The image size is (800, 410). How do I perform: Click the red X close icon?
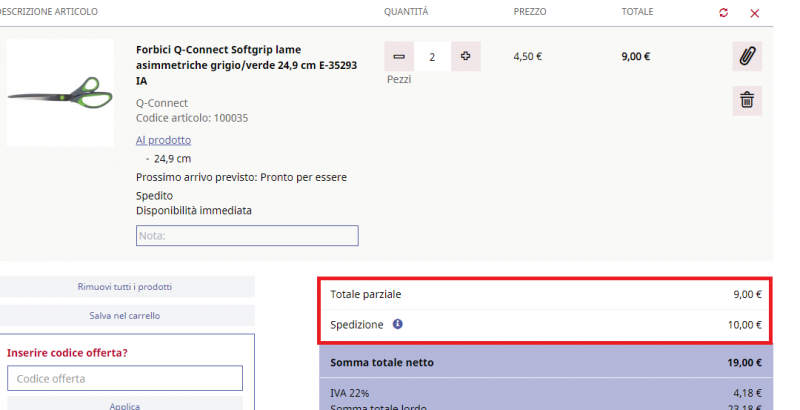click(755, 13)
